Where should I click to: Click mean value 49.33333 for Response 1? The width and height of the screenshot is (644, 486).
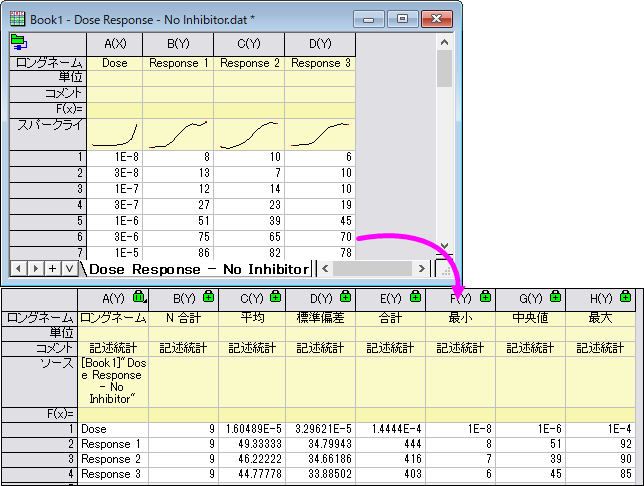click(x=252, y=444)
